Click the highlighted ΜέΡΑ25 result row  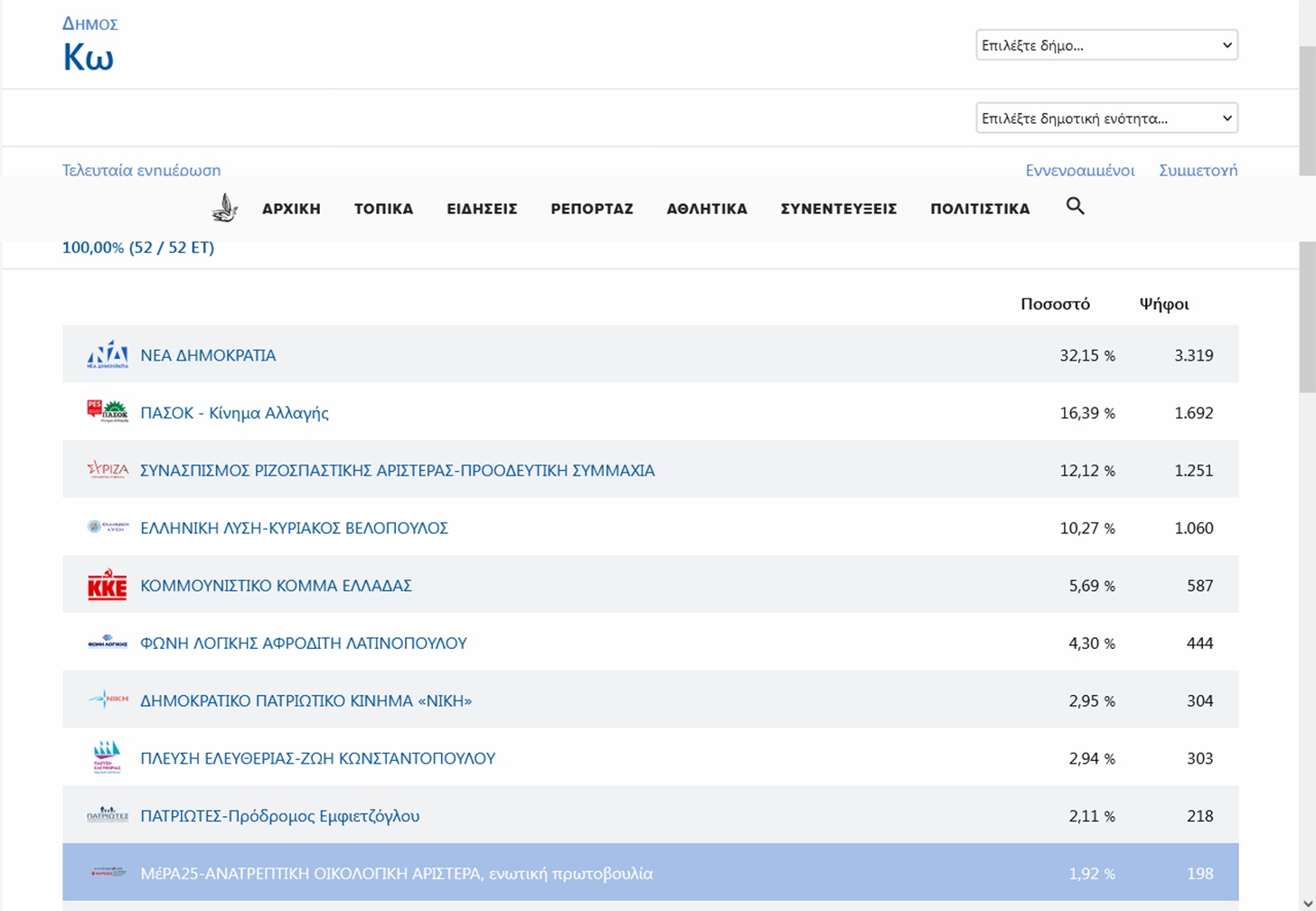[650, 873]
